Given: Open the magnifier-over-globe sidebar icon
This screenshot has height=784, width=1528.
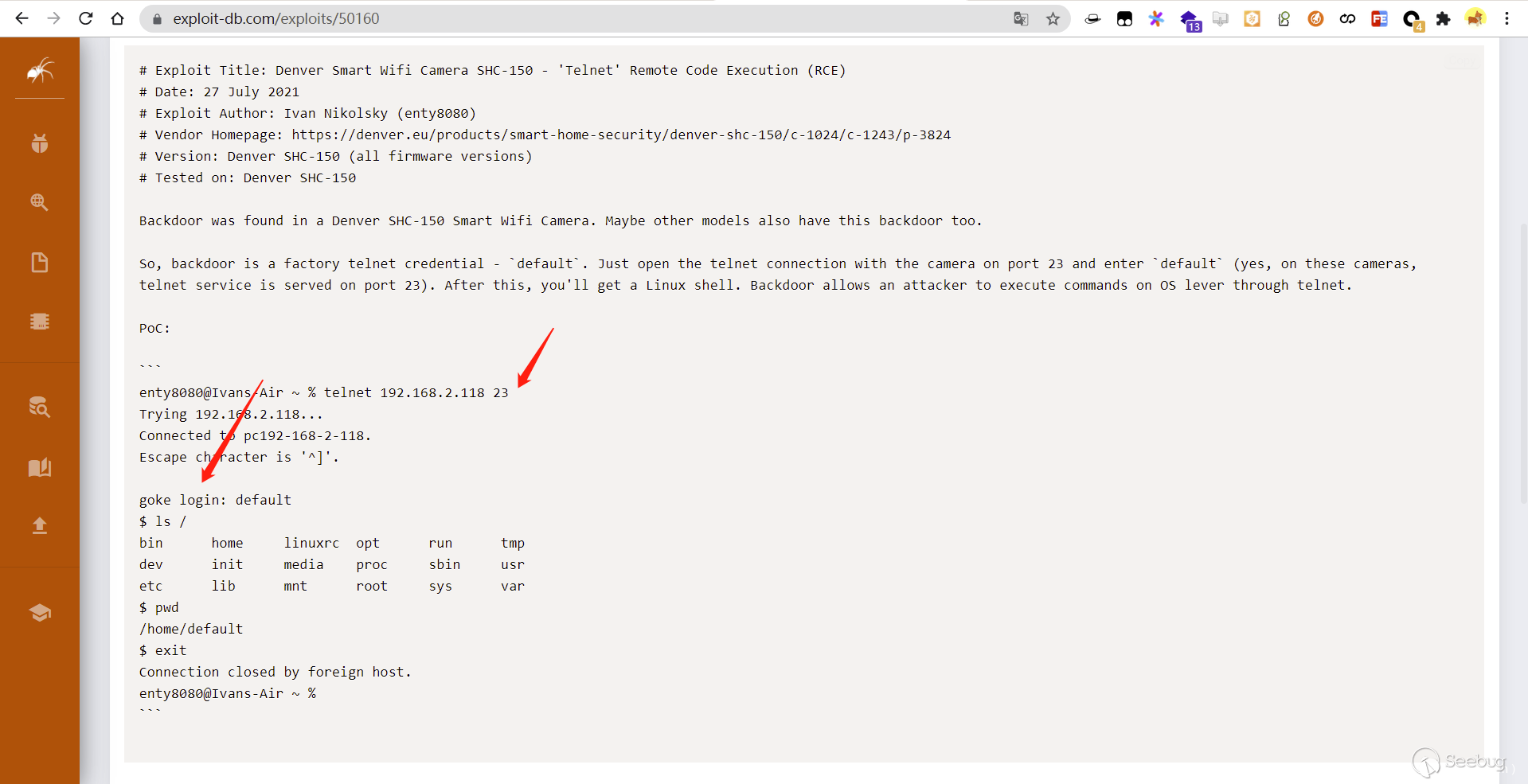Looking at the screenshot, I should tap(40, 202).
